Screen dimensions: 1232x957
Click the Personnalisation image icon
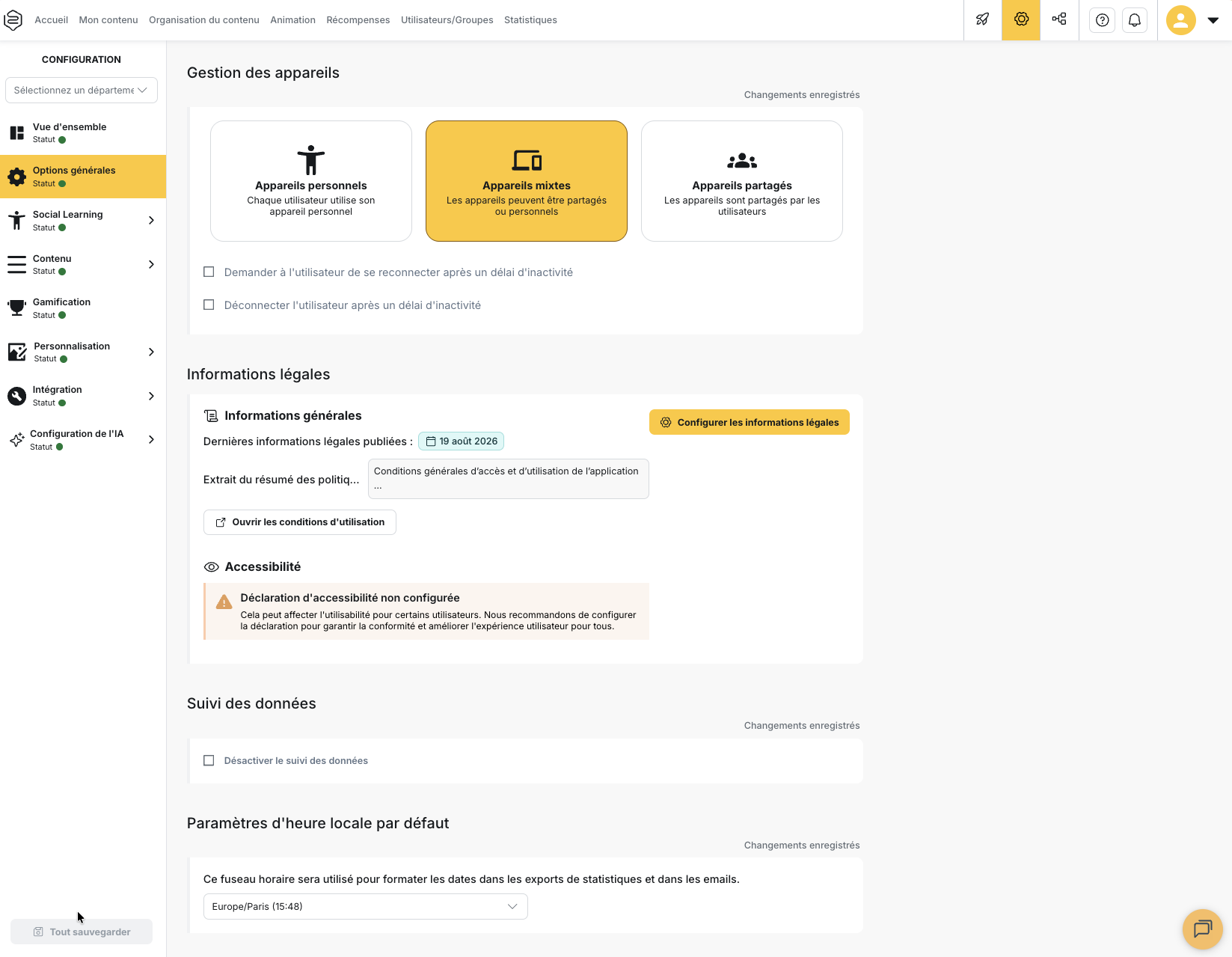(x=17, y=352)
